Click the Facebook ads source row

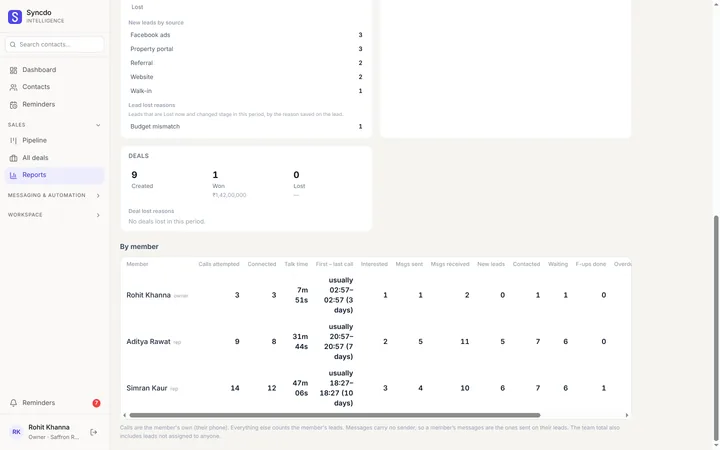point(246,35)
